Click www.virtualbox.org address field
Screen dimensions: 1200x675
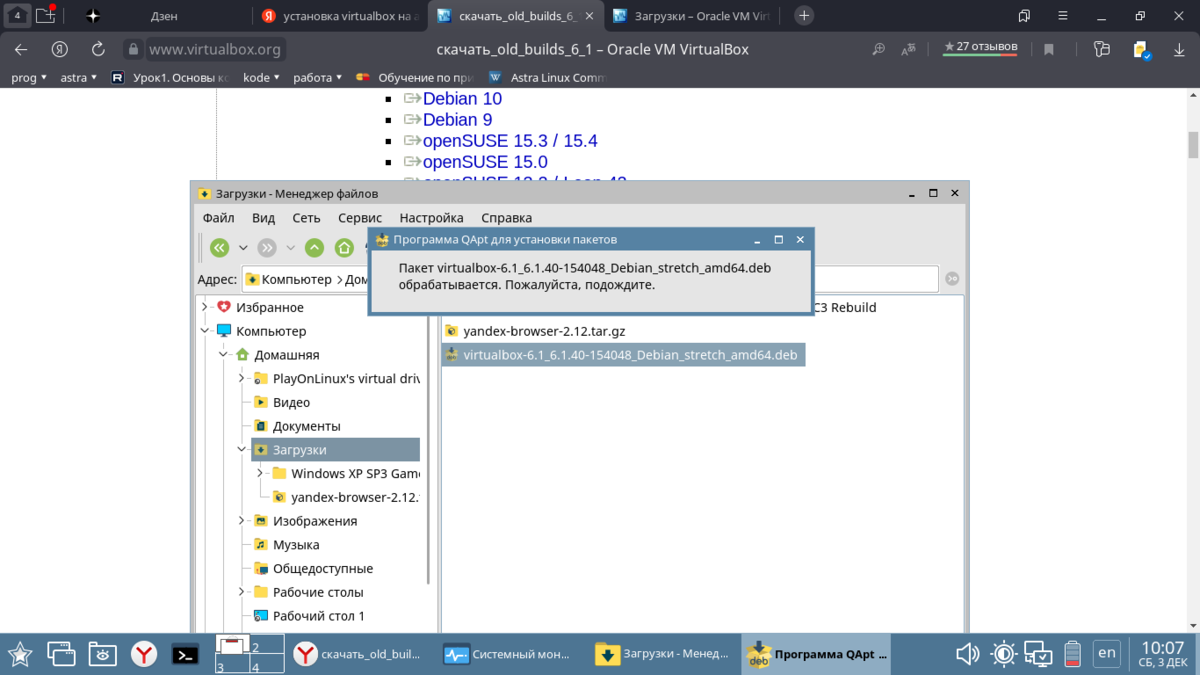coord(215,49)
